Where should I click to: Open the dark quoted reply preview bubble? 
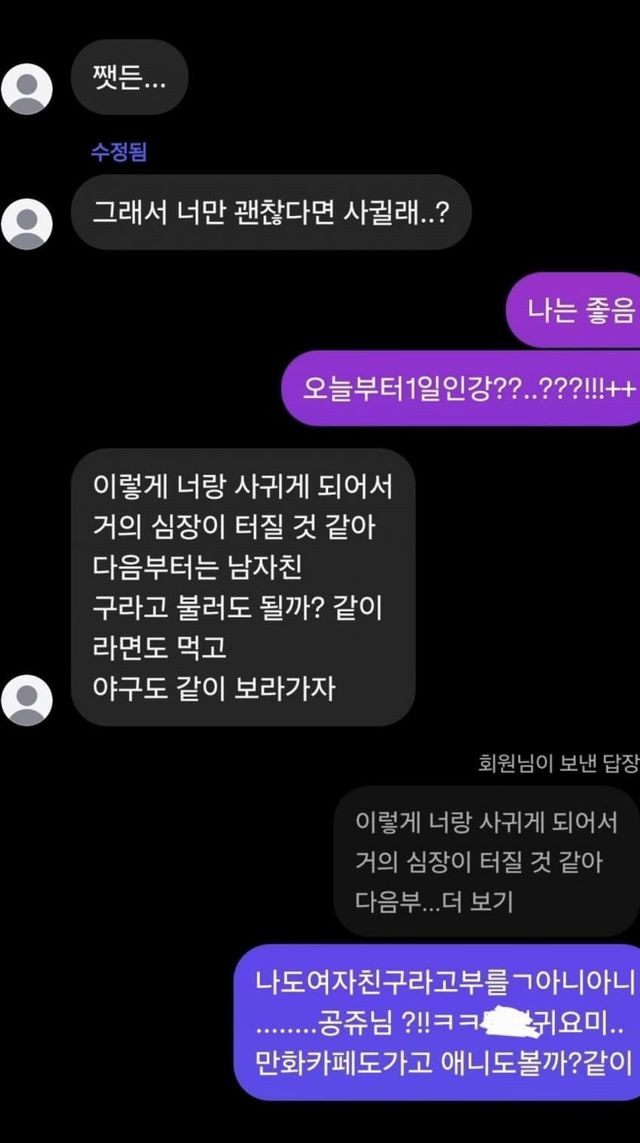point(486,862)
